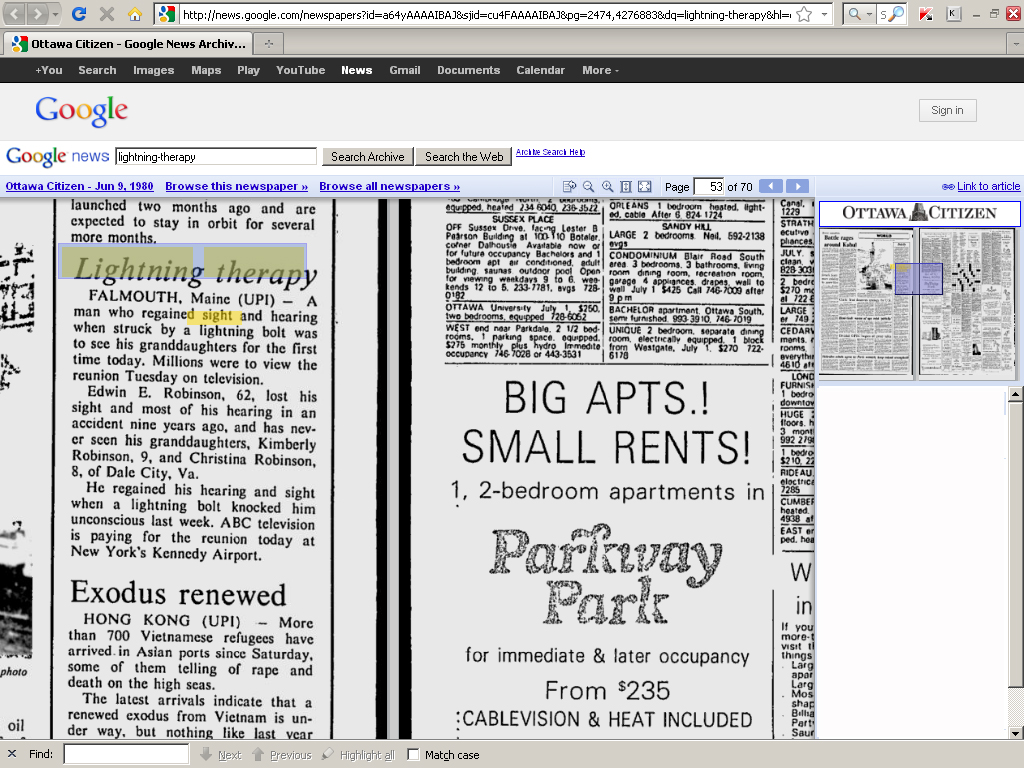Screen dimensions: 1024x768
Task: Click the browser Forward arrow
Action: click(x=37, y=14)
